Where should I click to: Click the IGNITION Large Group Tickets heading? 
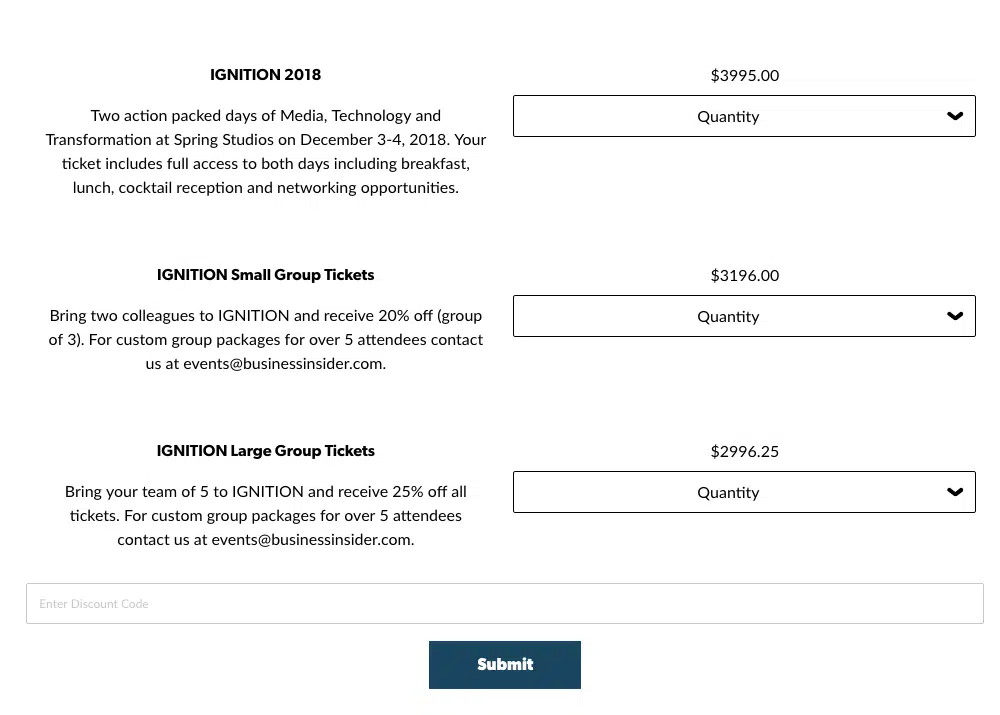tap(265, 451)
